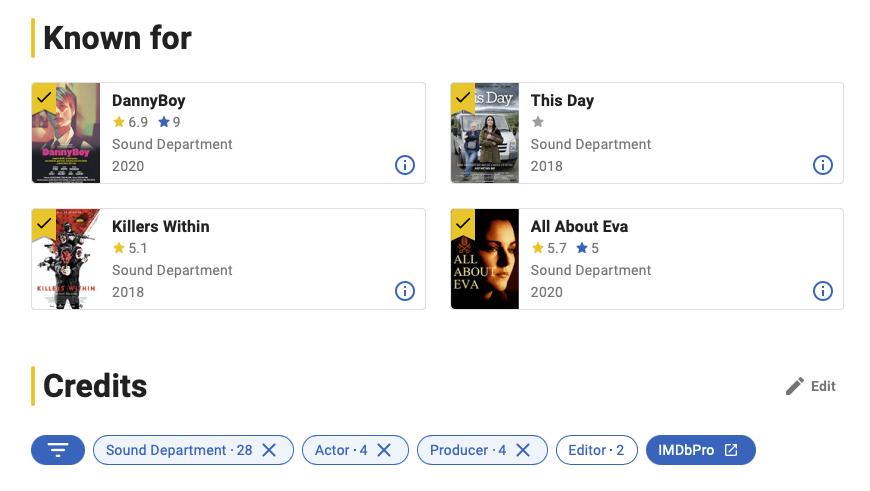Image resolution: width=870 pixels, height=491 pixels.
Task: Remove the Actor filter with X
Action: (x=384, y=450)
